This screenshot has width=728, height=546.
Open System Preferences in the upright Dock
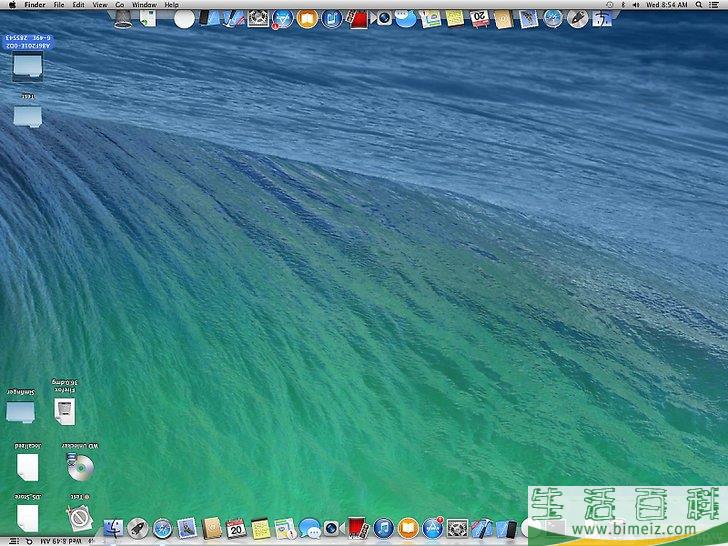click(x=457, y=528)
